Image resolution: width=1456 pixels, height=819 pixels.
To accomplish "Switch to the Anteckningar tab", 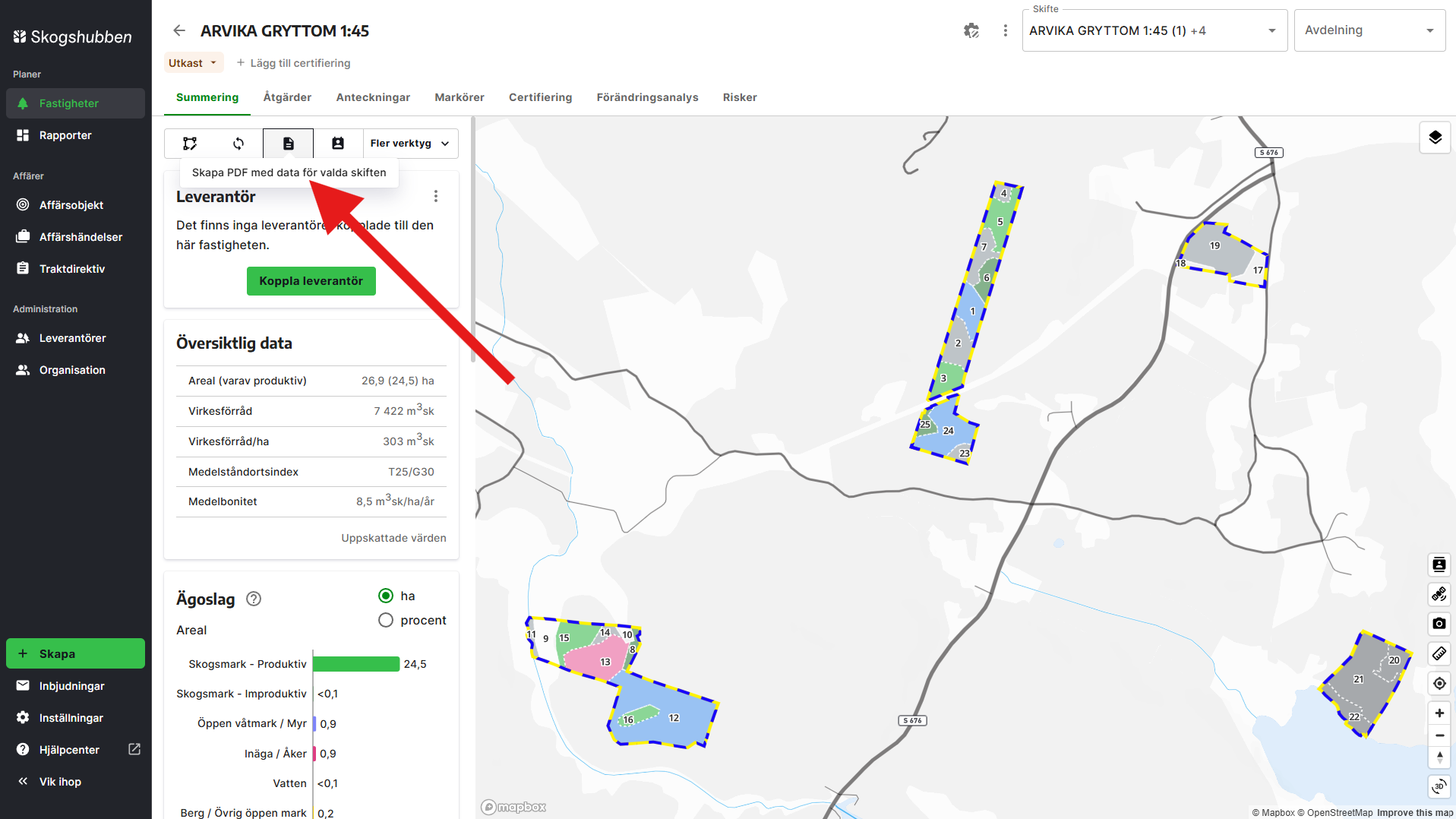I will [x=373, y=97].
